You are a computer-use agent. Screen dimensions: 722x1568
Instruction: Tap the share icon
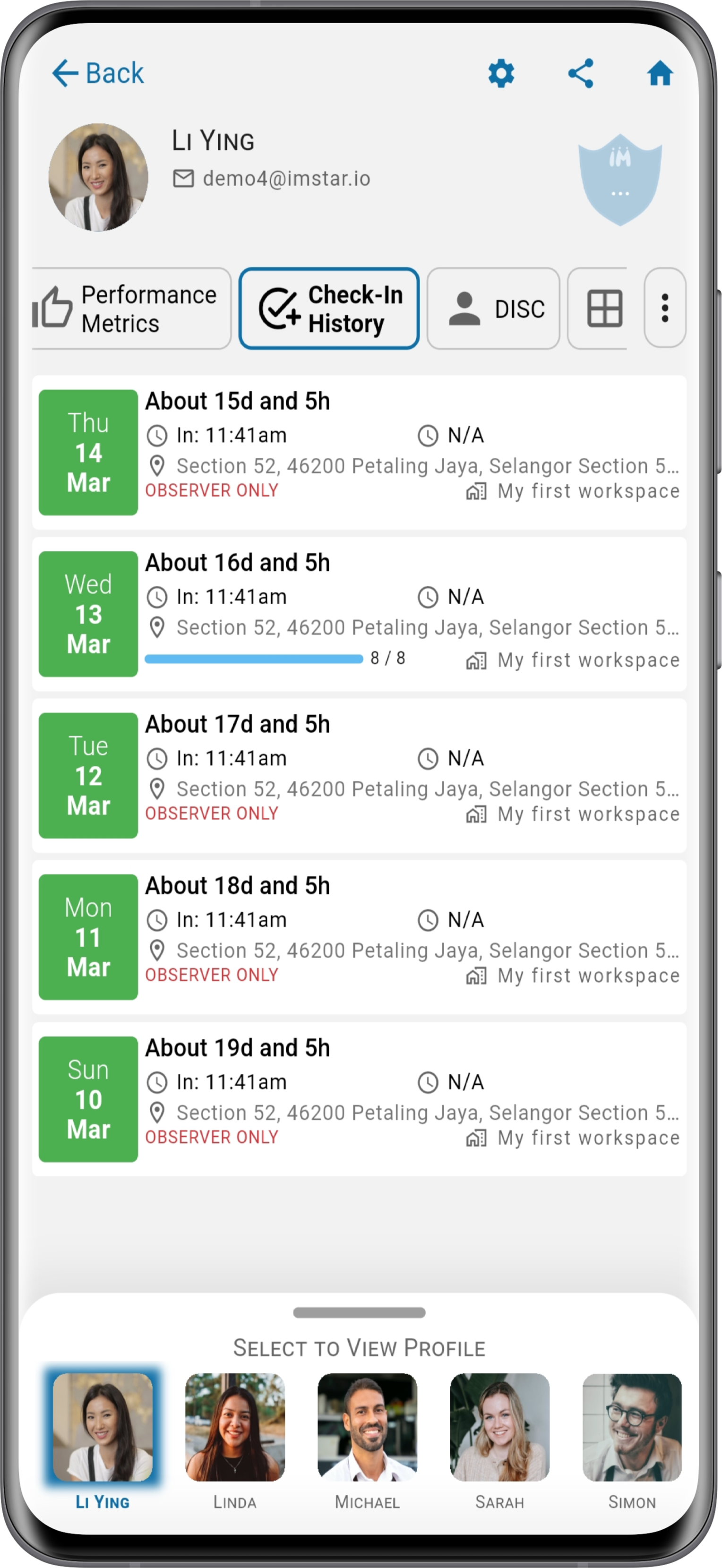pyautogui.click(x=580, y=74)
